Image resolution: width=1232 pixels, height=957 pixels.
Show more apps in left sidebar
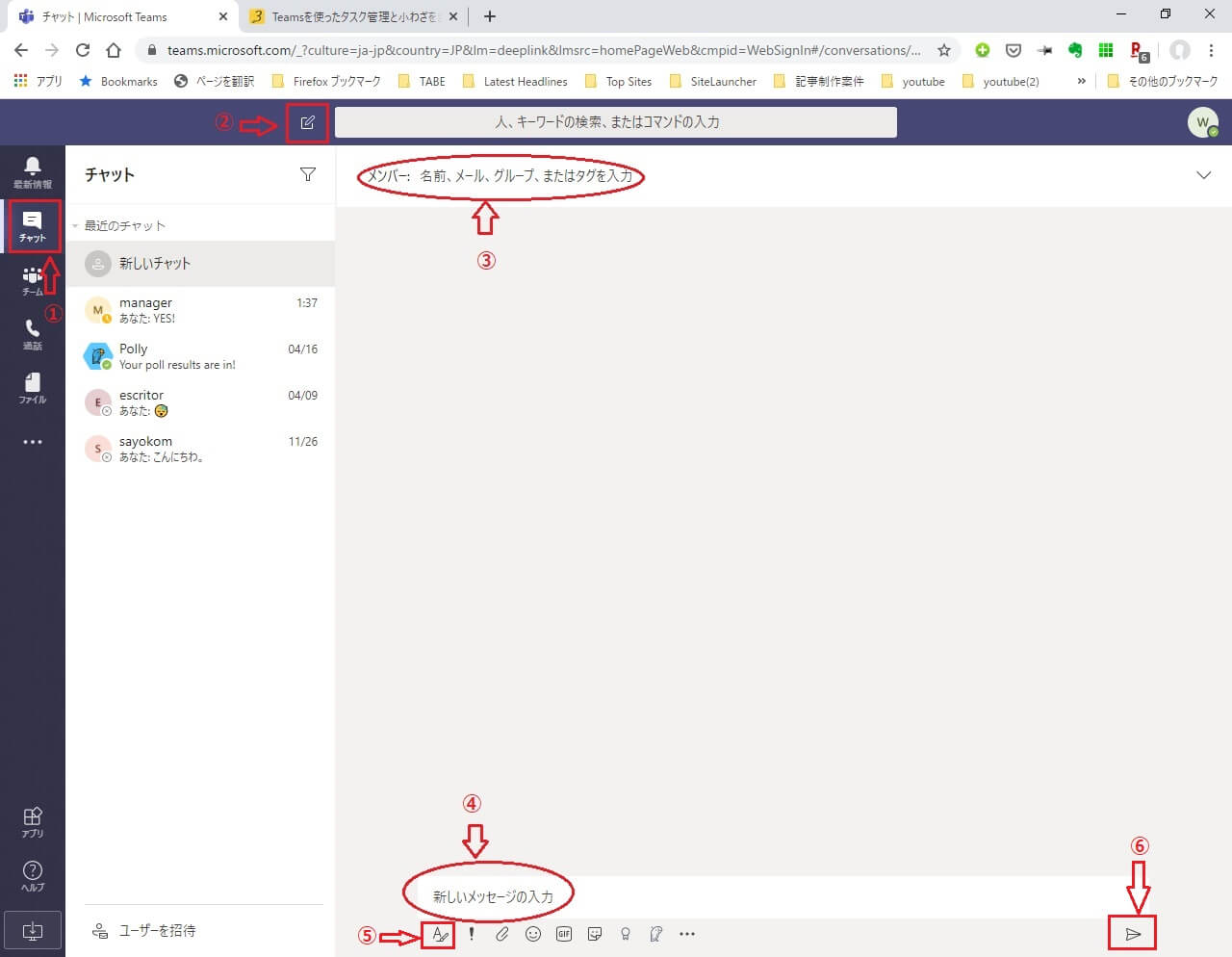(x=33, y=442)
